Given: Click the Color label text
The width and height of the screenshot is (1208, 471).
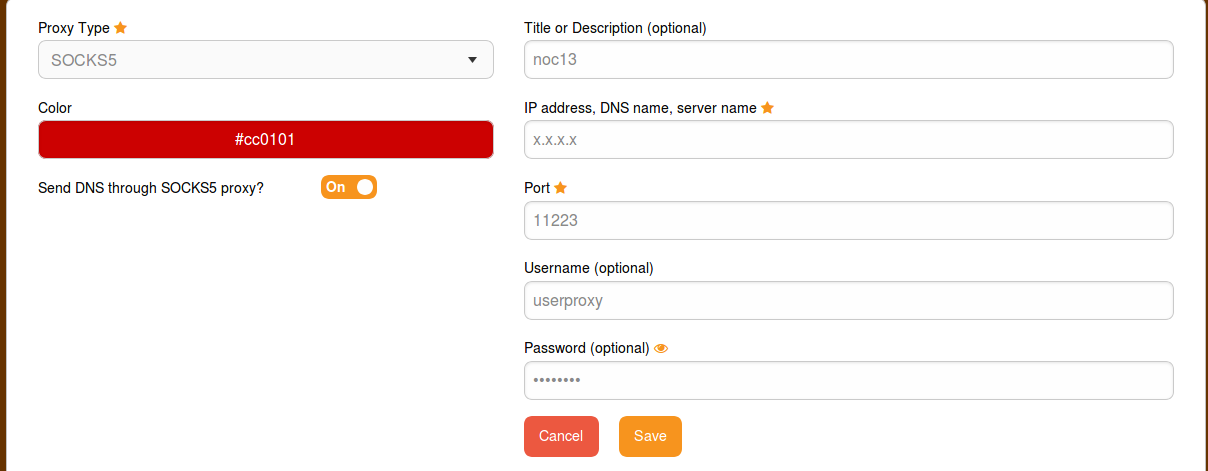Looking at the screenshot, I should point(55,108).
